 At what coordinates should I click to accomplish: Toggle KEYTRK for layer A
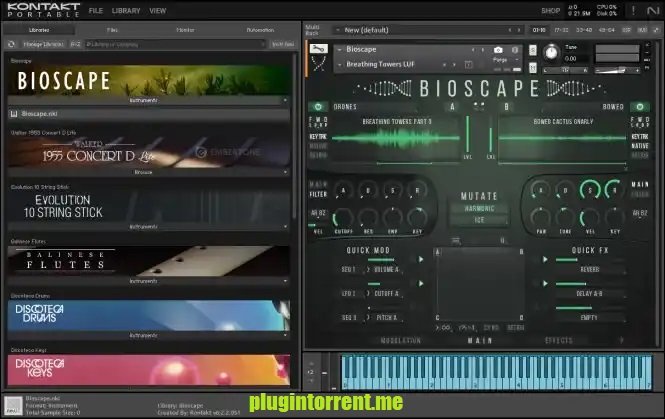[318, 137]
